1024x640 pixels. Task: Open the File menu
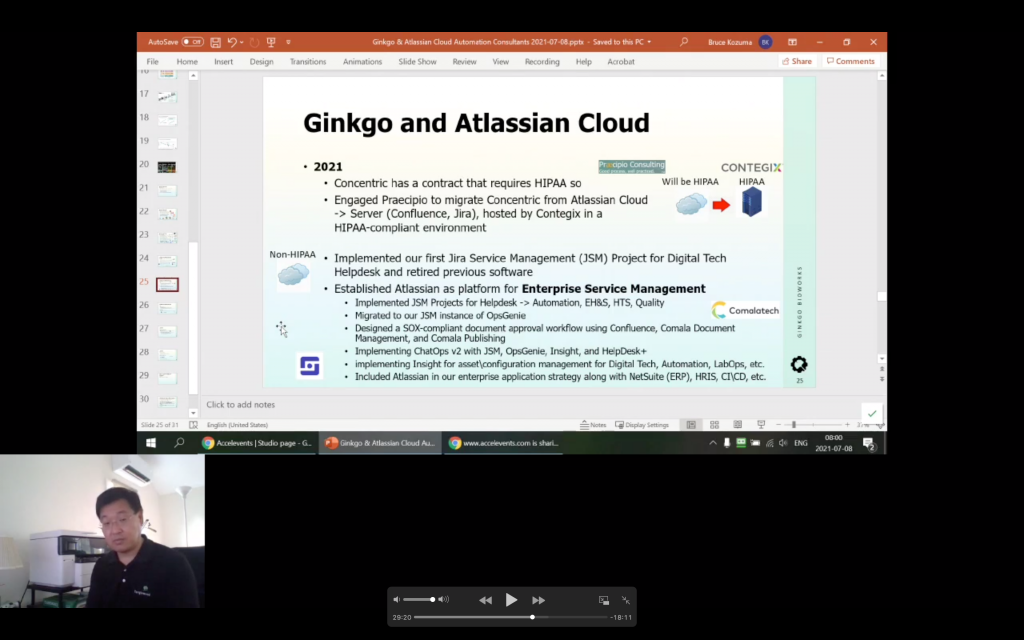(152, 61)
